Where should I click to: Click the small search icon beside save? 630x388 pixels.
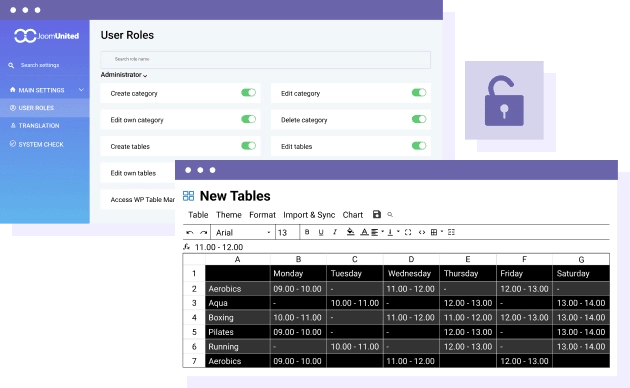point(390,214)
